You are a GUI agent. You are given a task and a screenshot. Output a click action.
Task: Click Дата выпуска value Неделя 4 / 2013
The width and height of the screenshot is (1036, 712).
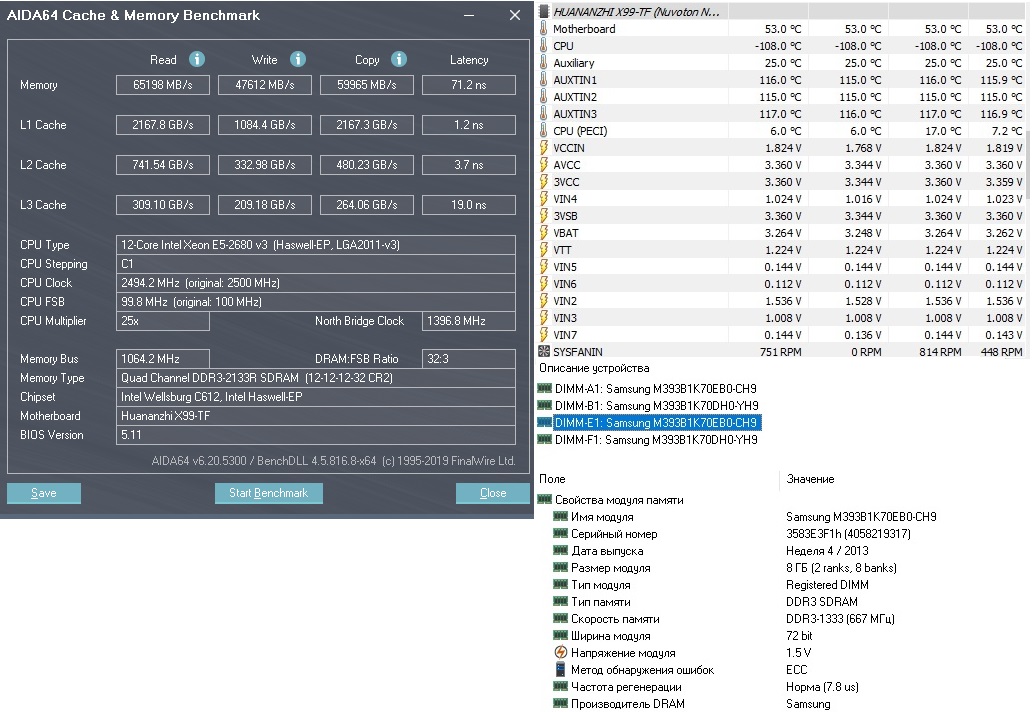pyautogui.click(x=827, y=551)
